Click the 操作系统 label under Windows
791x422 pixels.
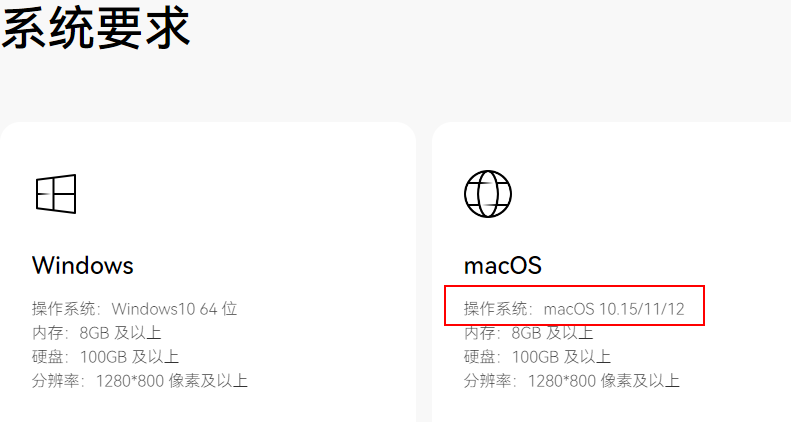tap(64, 309)
